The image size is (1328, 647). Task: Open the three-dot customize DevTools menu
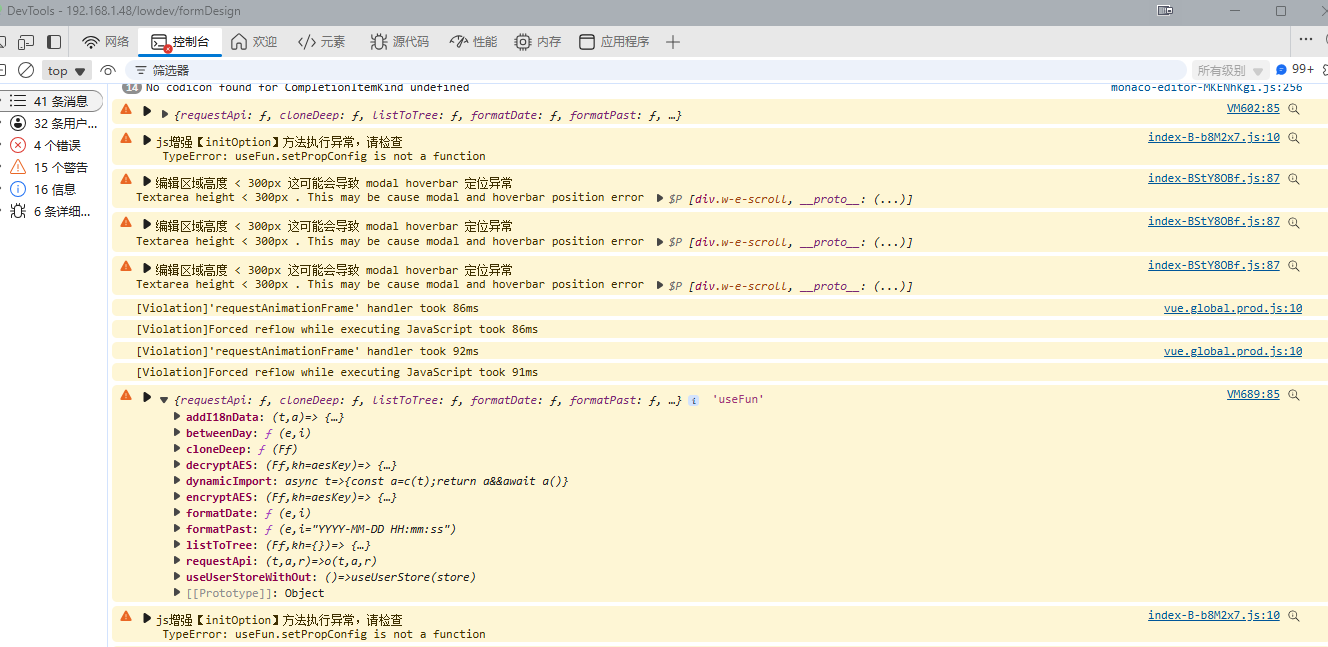1306,40
